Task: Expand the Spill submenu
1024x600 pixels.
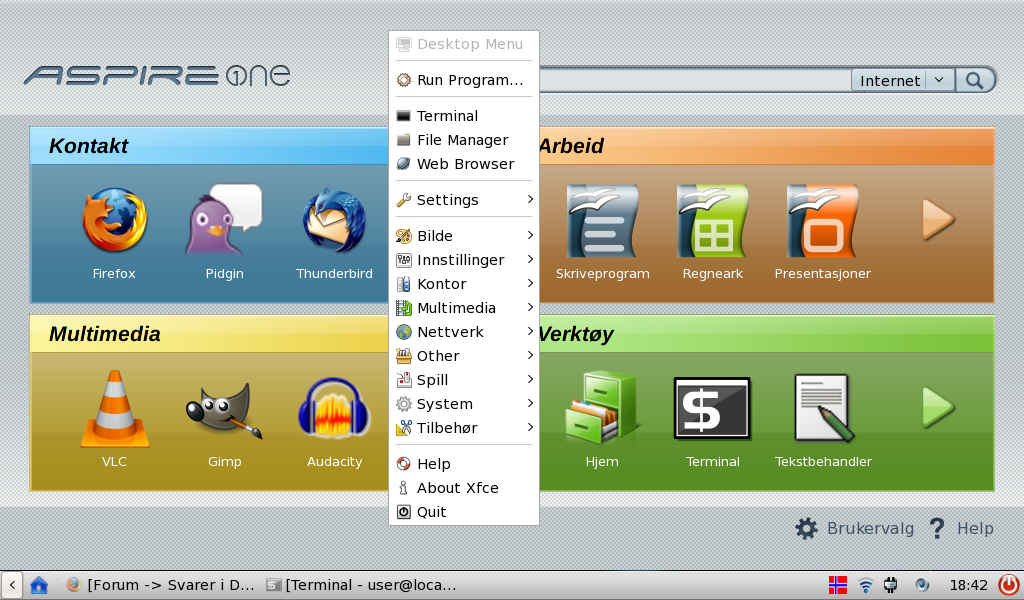Action: pos(464,380)
